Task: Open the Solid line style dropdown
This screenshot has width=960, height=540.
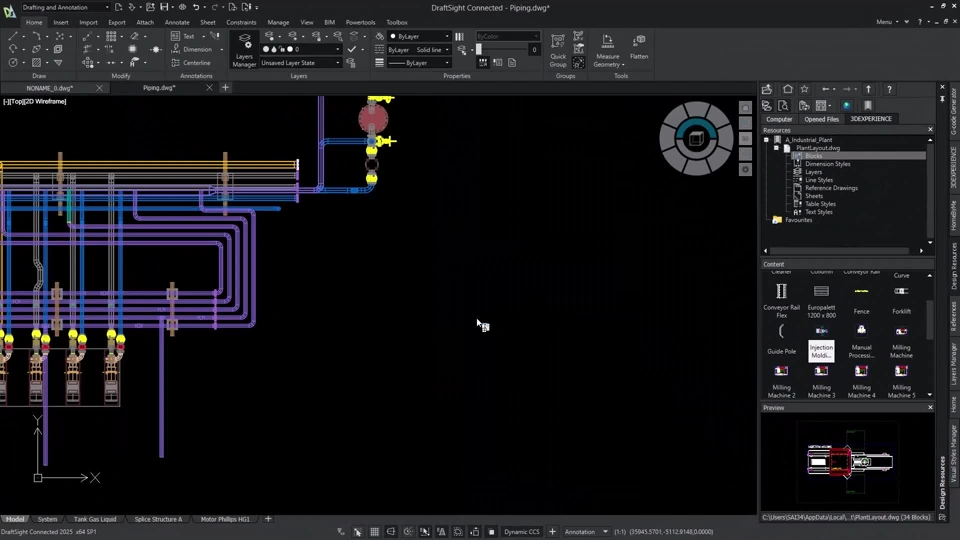Action: click(419, 50)
